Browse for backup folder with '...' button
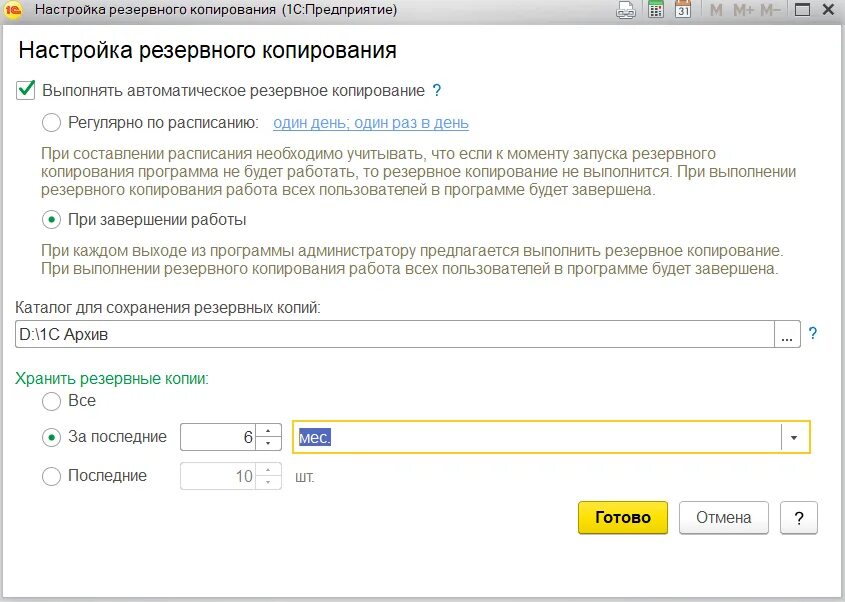 787,334
